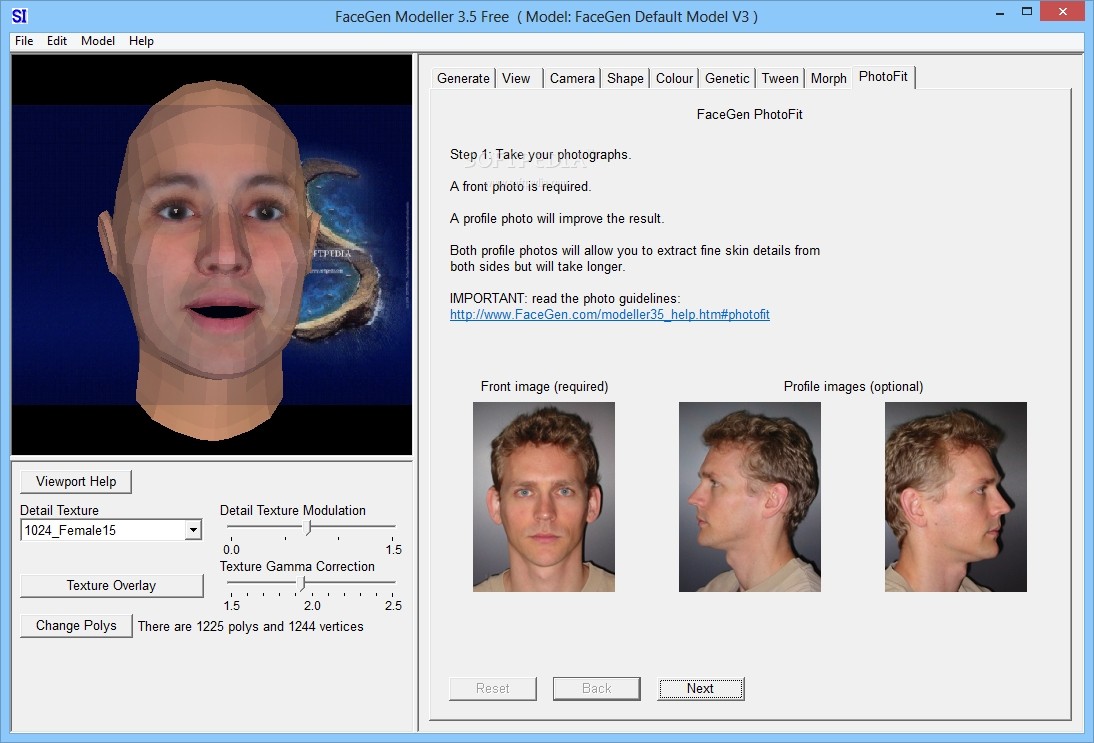1094x743 pixels.
Task: Click the 'There are 1225 polys' text
Action: tap(250, 626)
